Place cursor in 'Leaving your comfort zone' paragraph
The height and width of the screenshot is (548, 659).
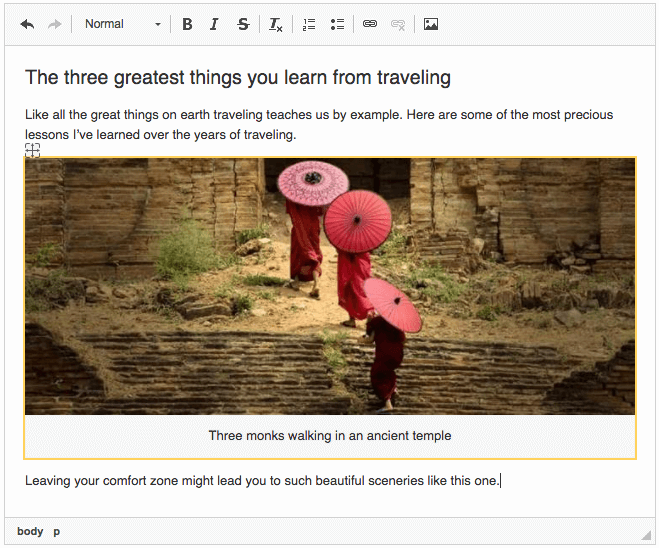[262, 481]
